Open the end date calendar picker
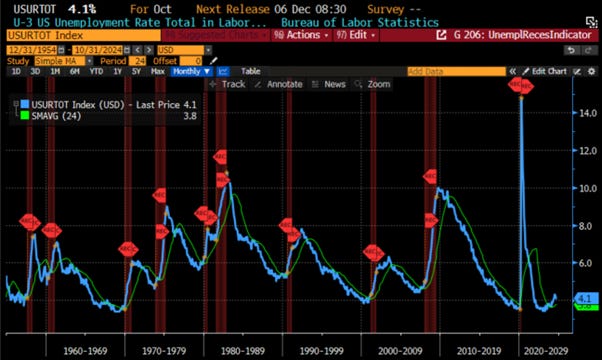602x360 pixels. point(127,50)
